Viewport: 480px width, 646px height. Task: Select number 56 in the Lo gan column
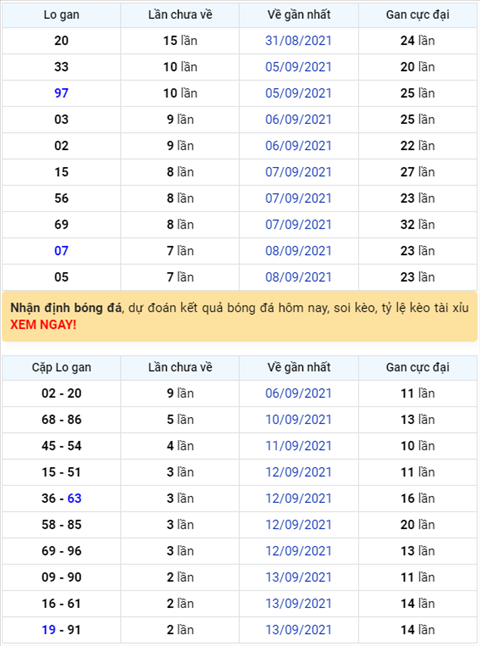61,199
